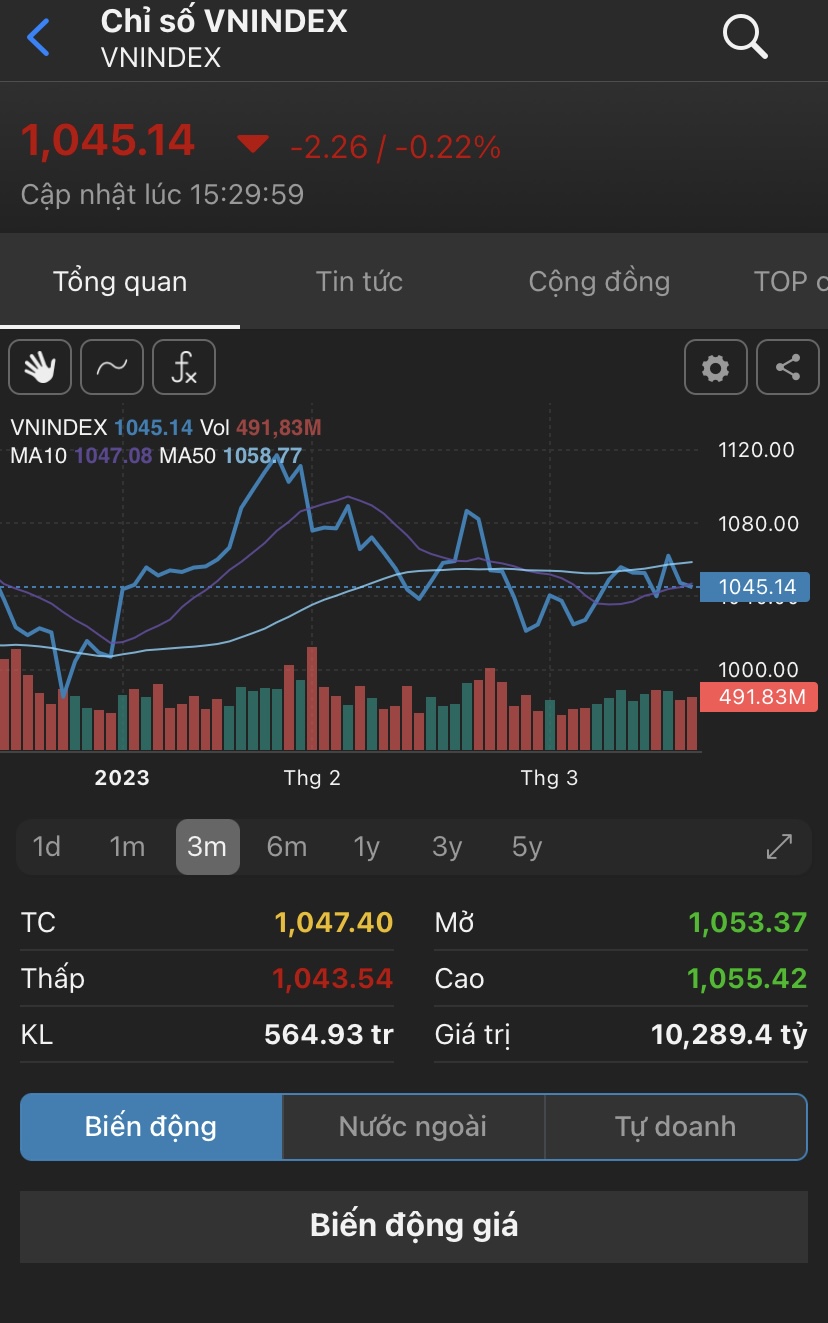
Task: Select the 6m time range
Action: pos(287,847)
